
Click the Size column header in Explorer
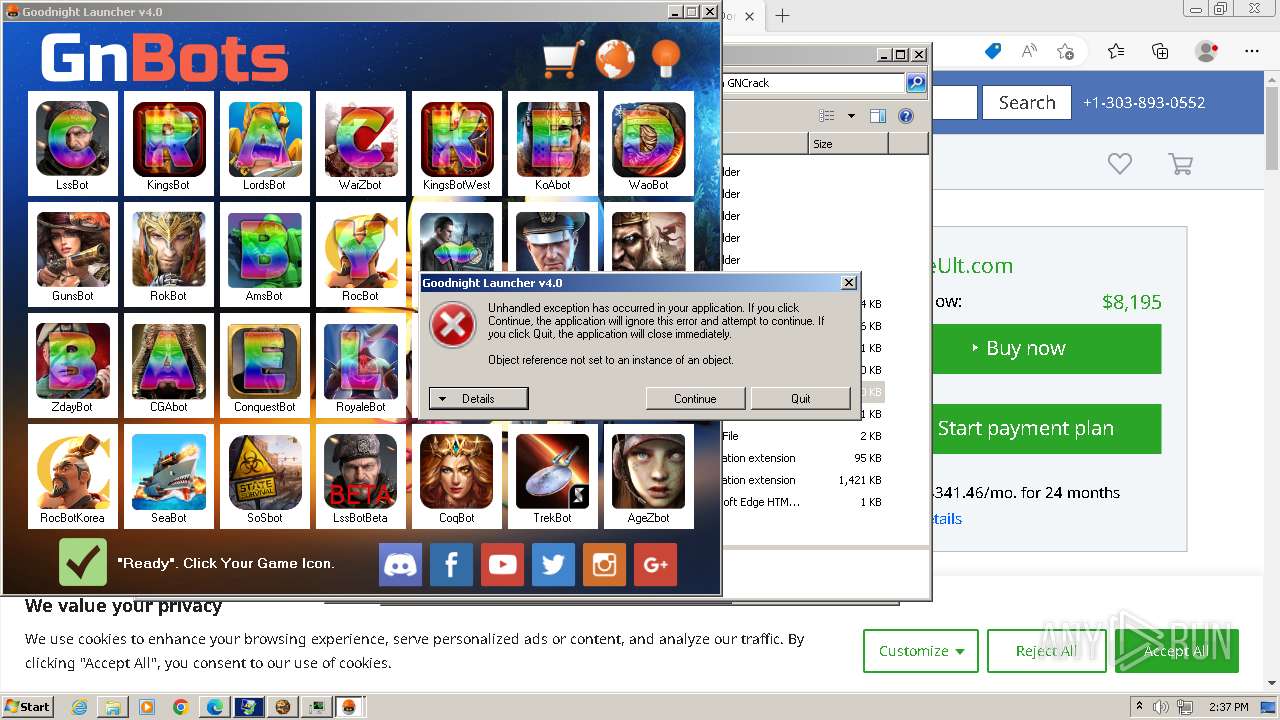click(847, 144)
